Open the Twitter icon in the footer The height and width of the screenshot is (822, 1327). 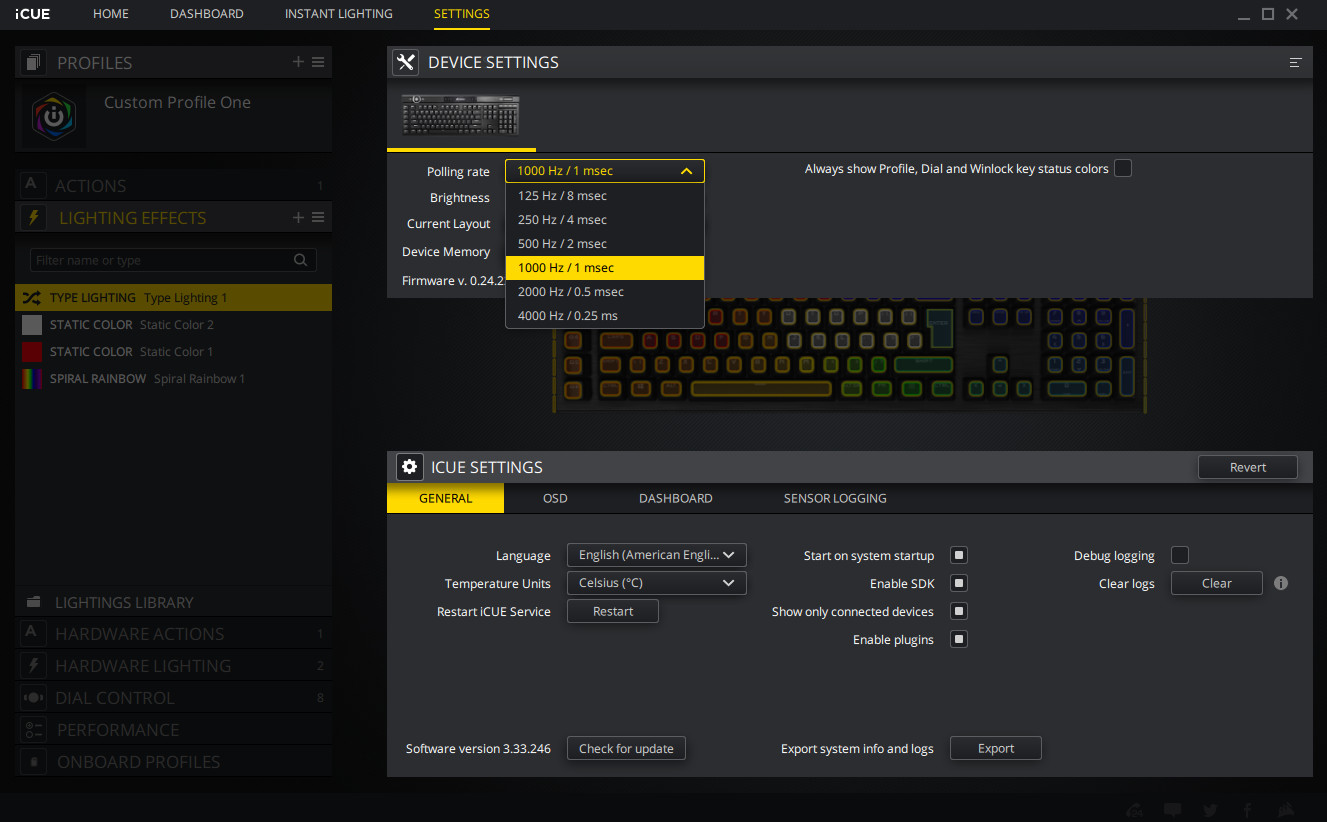click(x=1210, y=810)
